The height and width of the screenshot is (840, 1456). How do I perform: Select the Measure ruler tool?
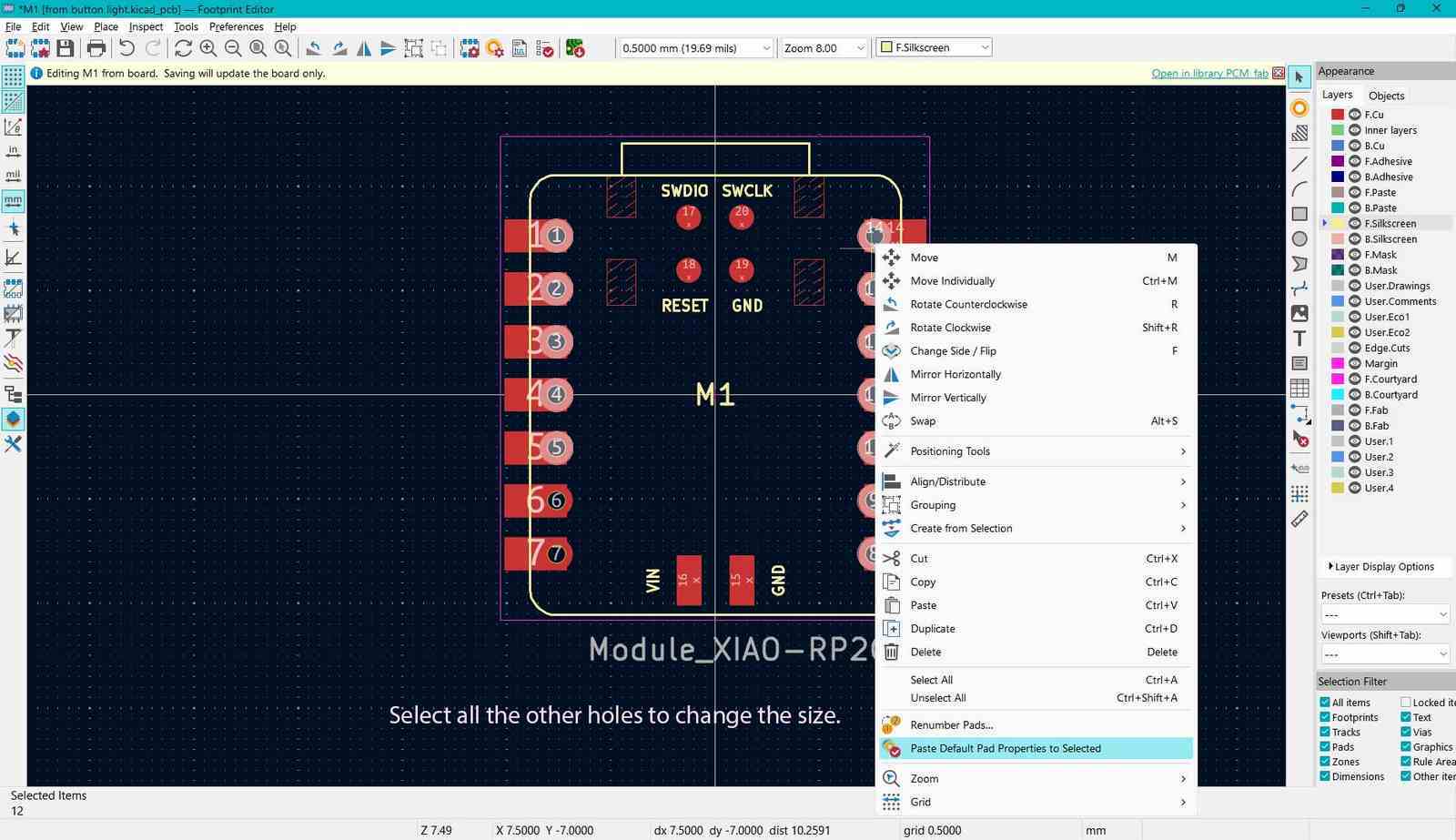click(1300, 520)
